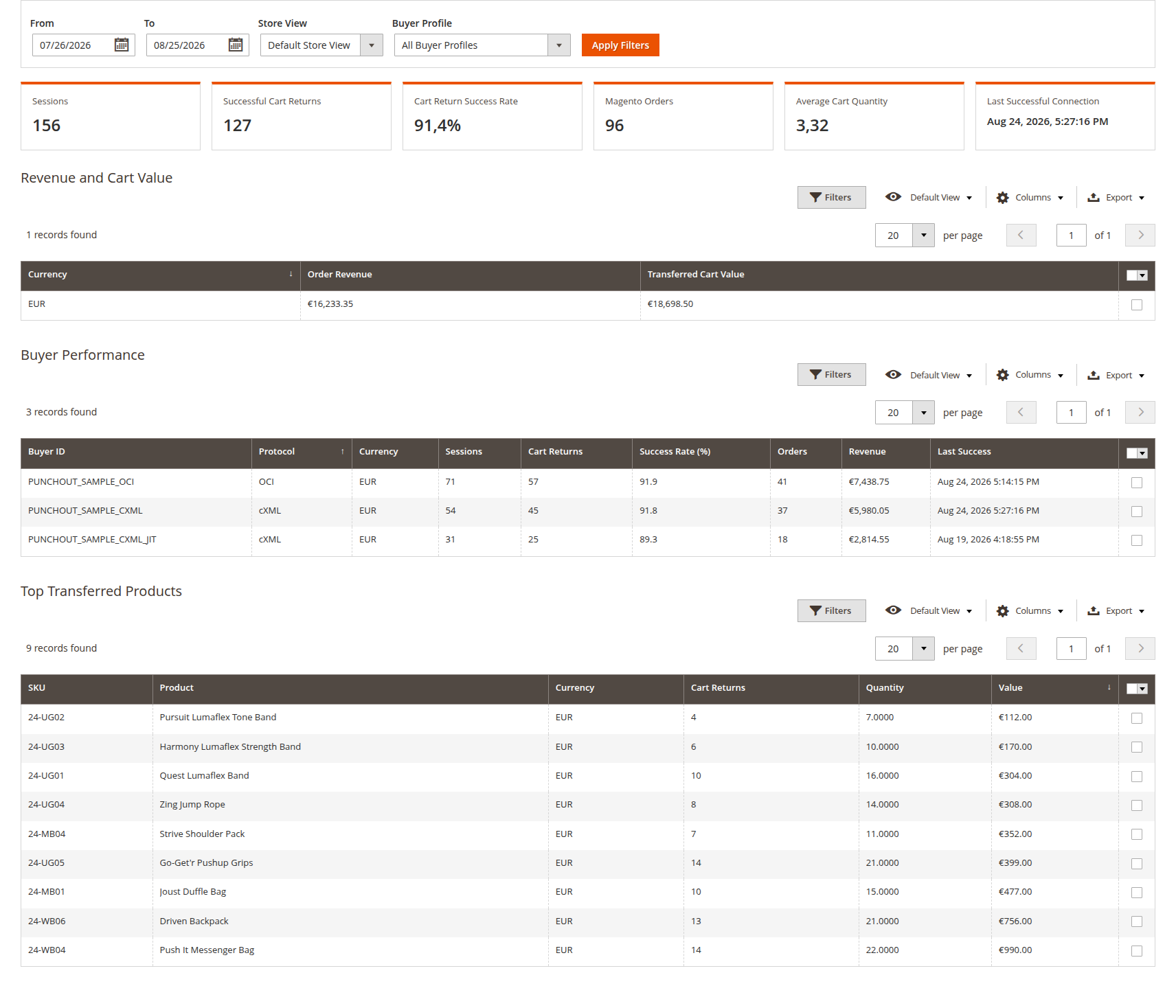This screenshot has height=1008, width=1176.
Task: Open the To date calendar picker
Action: tap(236, 45)
